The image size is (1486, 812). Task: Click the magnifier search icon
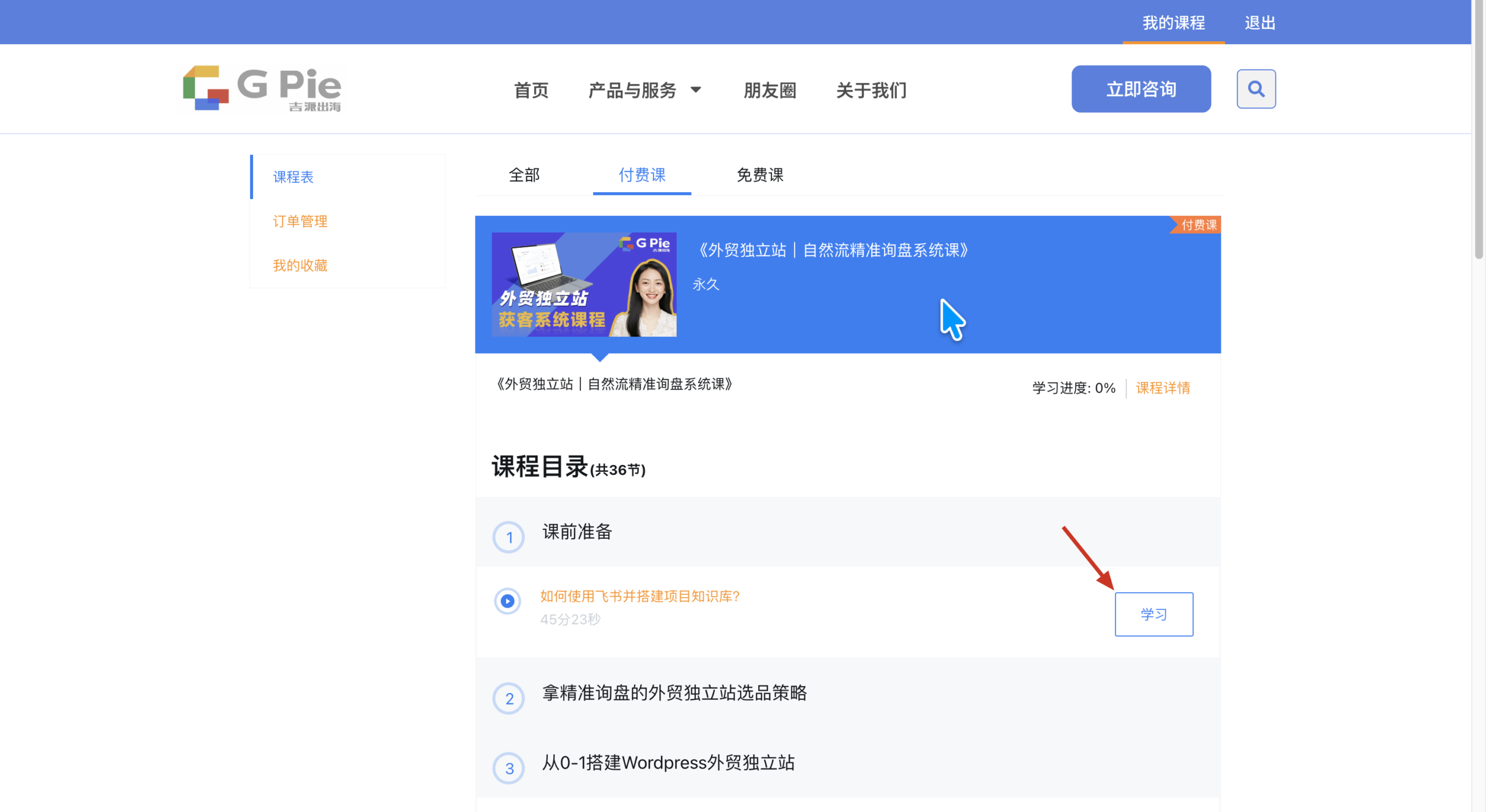click(1256, 89)
